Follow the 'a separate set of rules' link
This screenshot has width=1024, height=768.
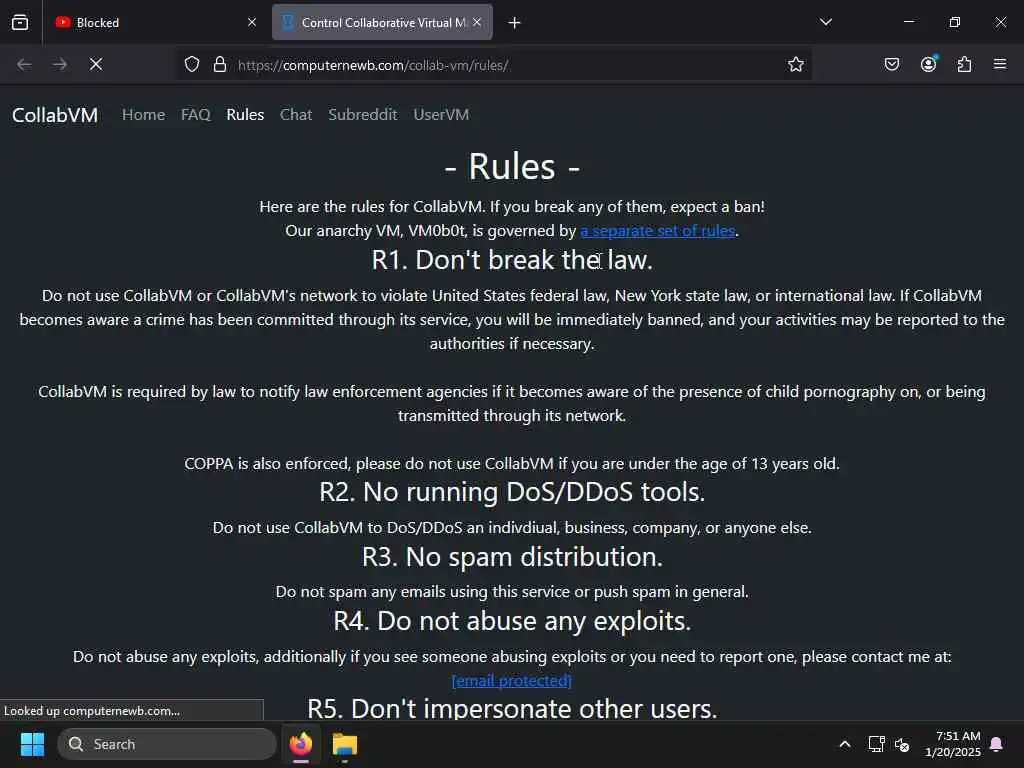coord(658,231)
